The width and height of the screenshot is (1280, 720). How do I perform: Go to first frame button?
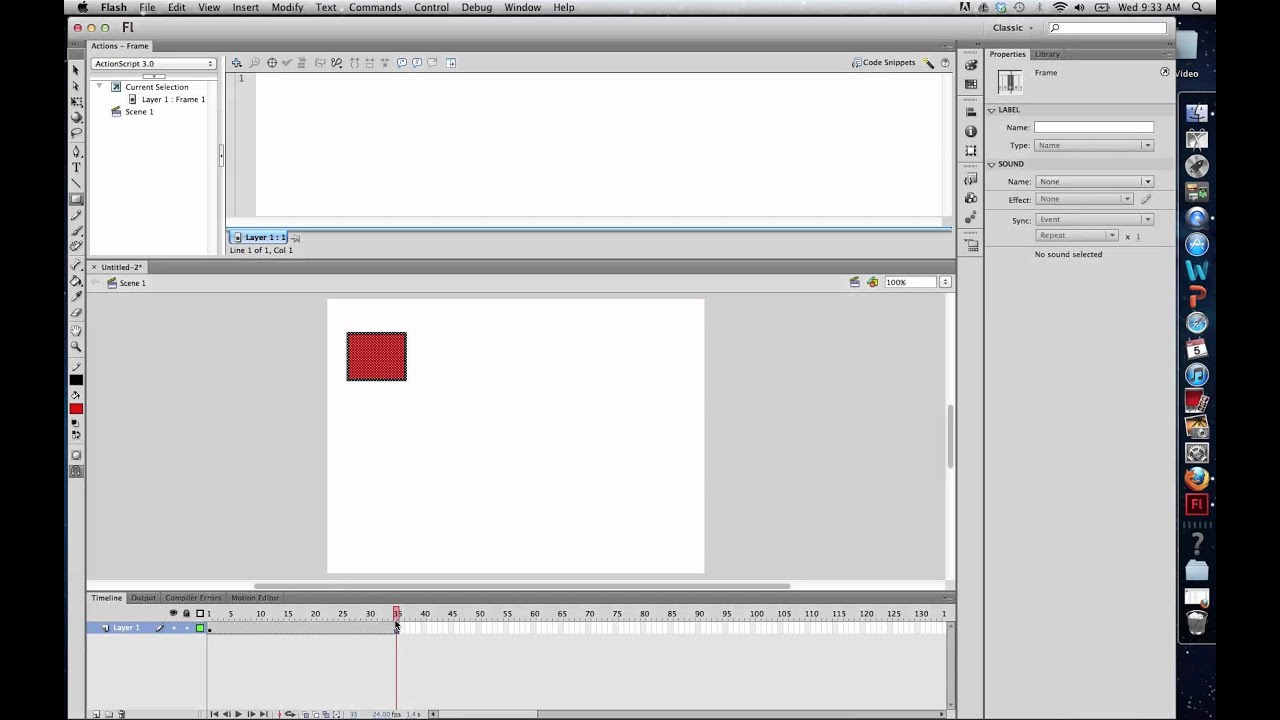click(214, 714)
